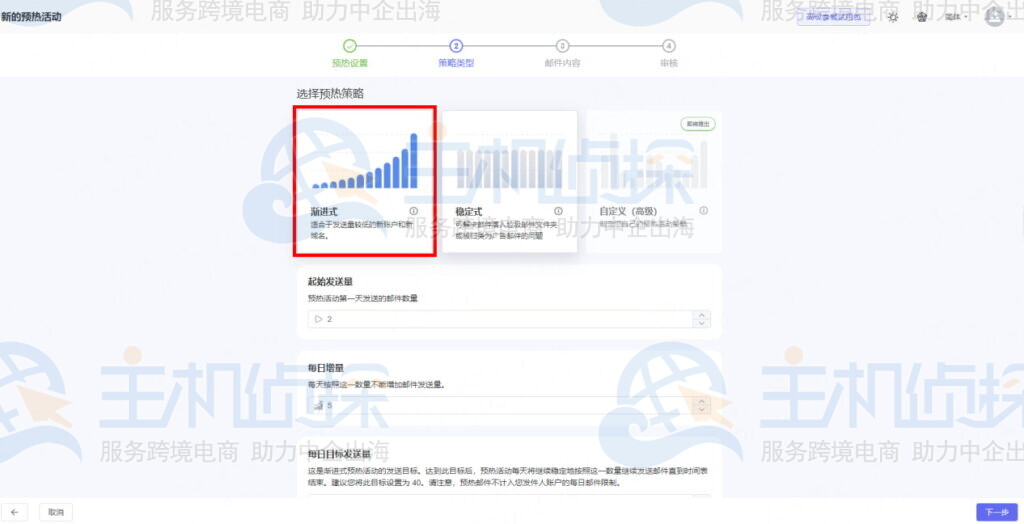Click the 新的预热活动 page title

coord(31,17)
